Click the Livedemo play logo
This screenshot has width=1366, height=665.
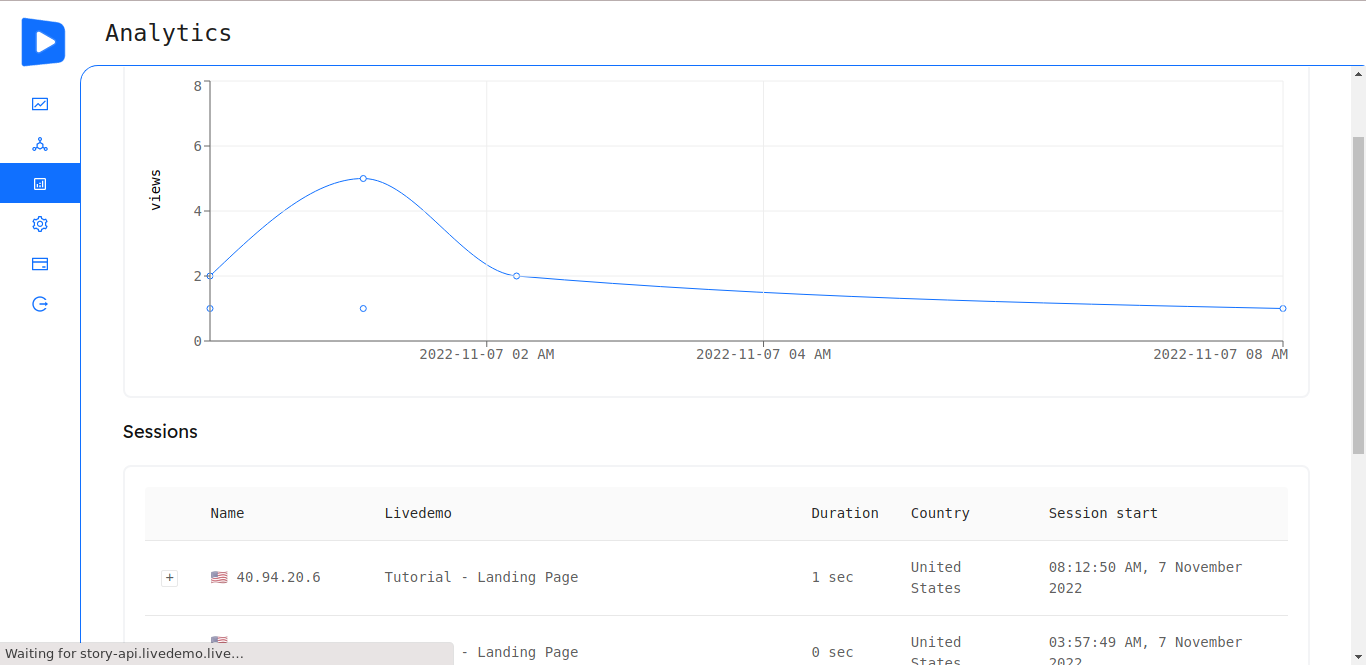(43, 42)
